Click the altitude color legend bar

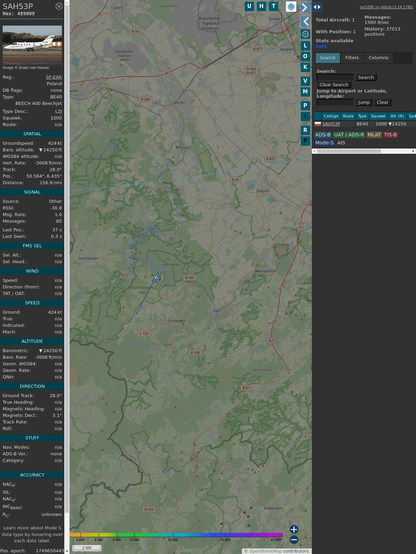click(176, 535)
